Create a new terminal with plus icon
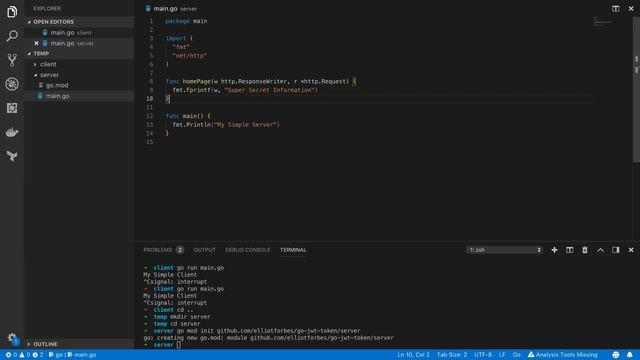The image size is (640, 360). click(x=554, y=250)
